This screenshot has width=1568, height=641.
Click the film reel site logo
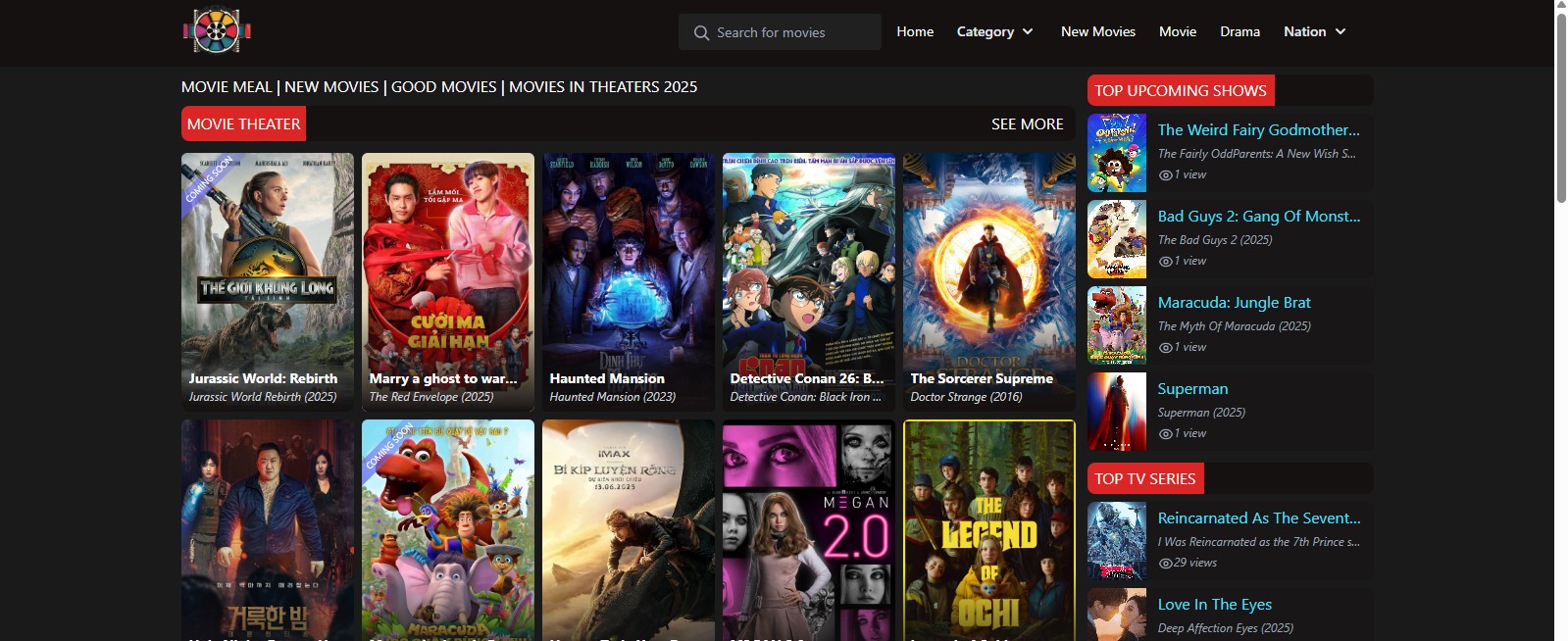(x=217, y=31)
